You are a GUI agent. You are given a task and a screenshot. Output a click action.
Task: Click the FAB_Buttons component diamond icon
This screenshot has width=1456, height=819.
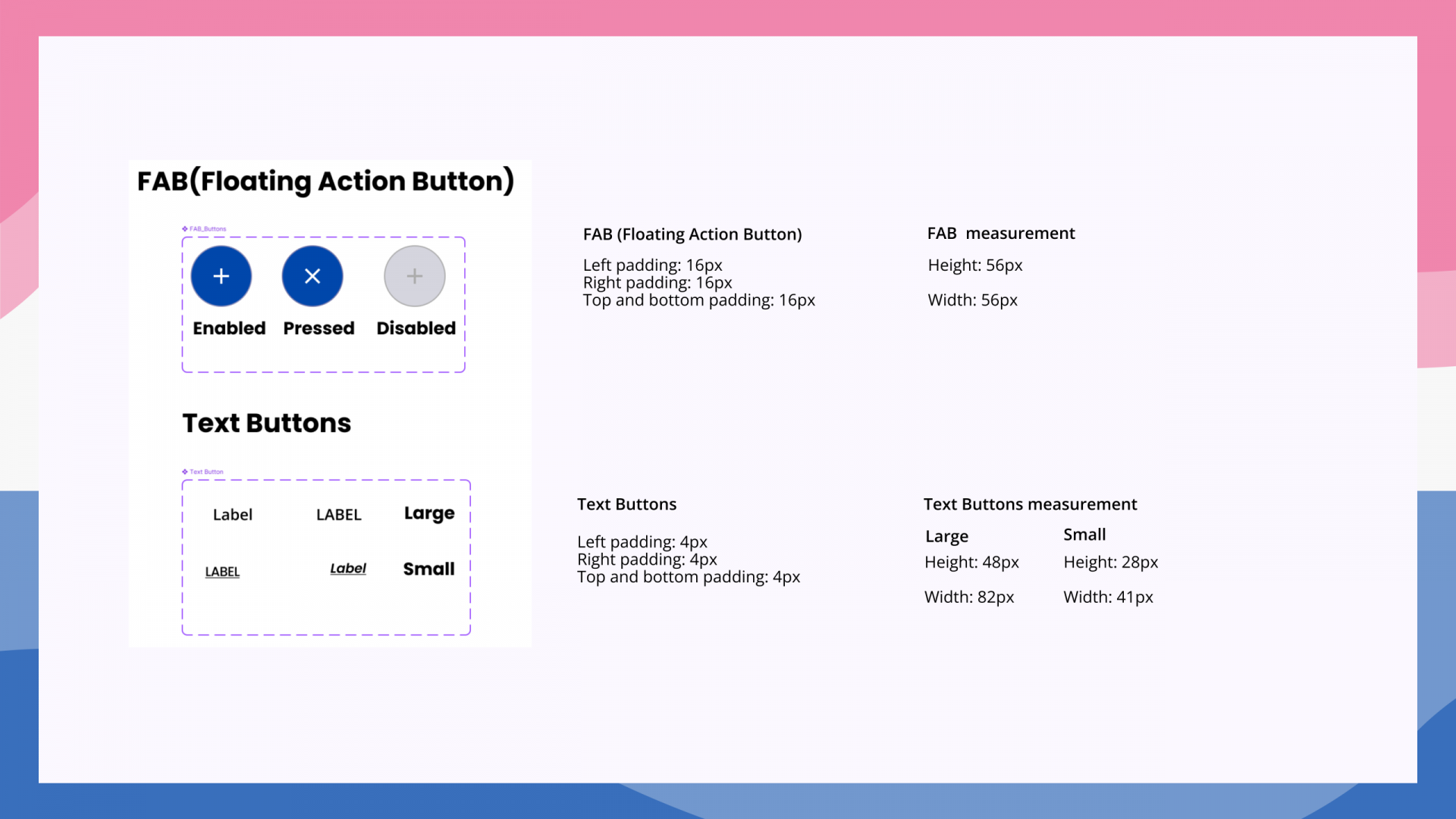pos(185,228)
